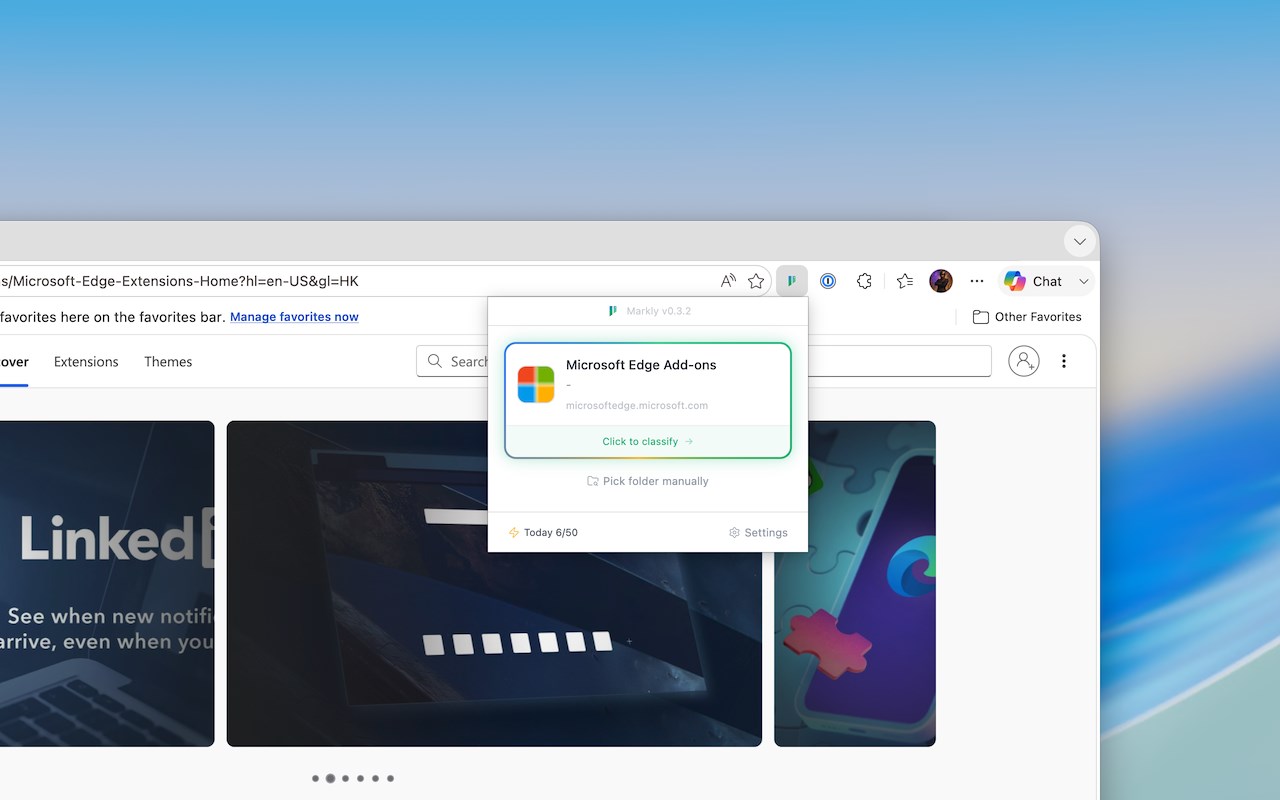Open the 1Password extension icon

828,281
